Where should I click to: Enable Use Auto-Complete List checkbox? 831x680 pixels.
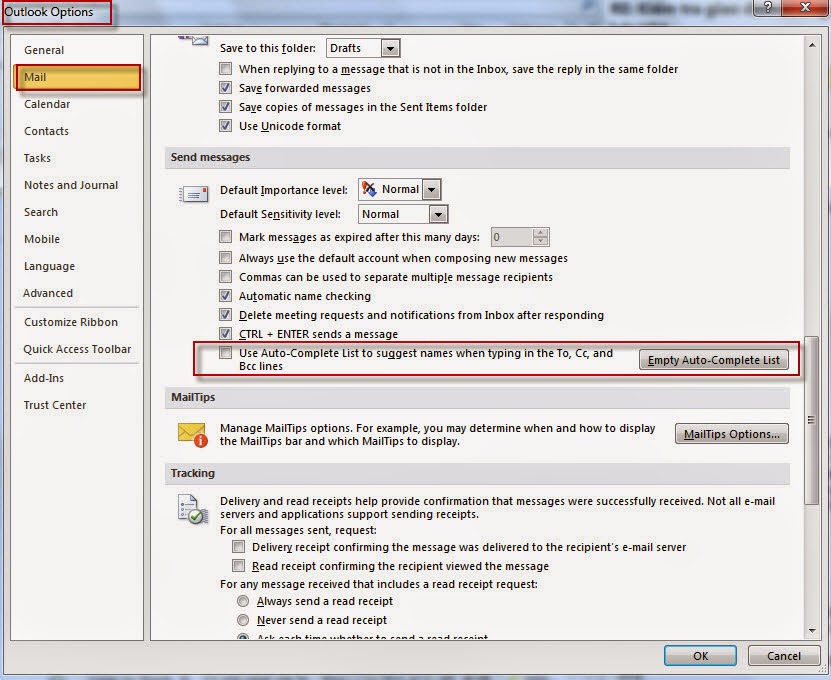226,353
